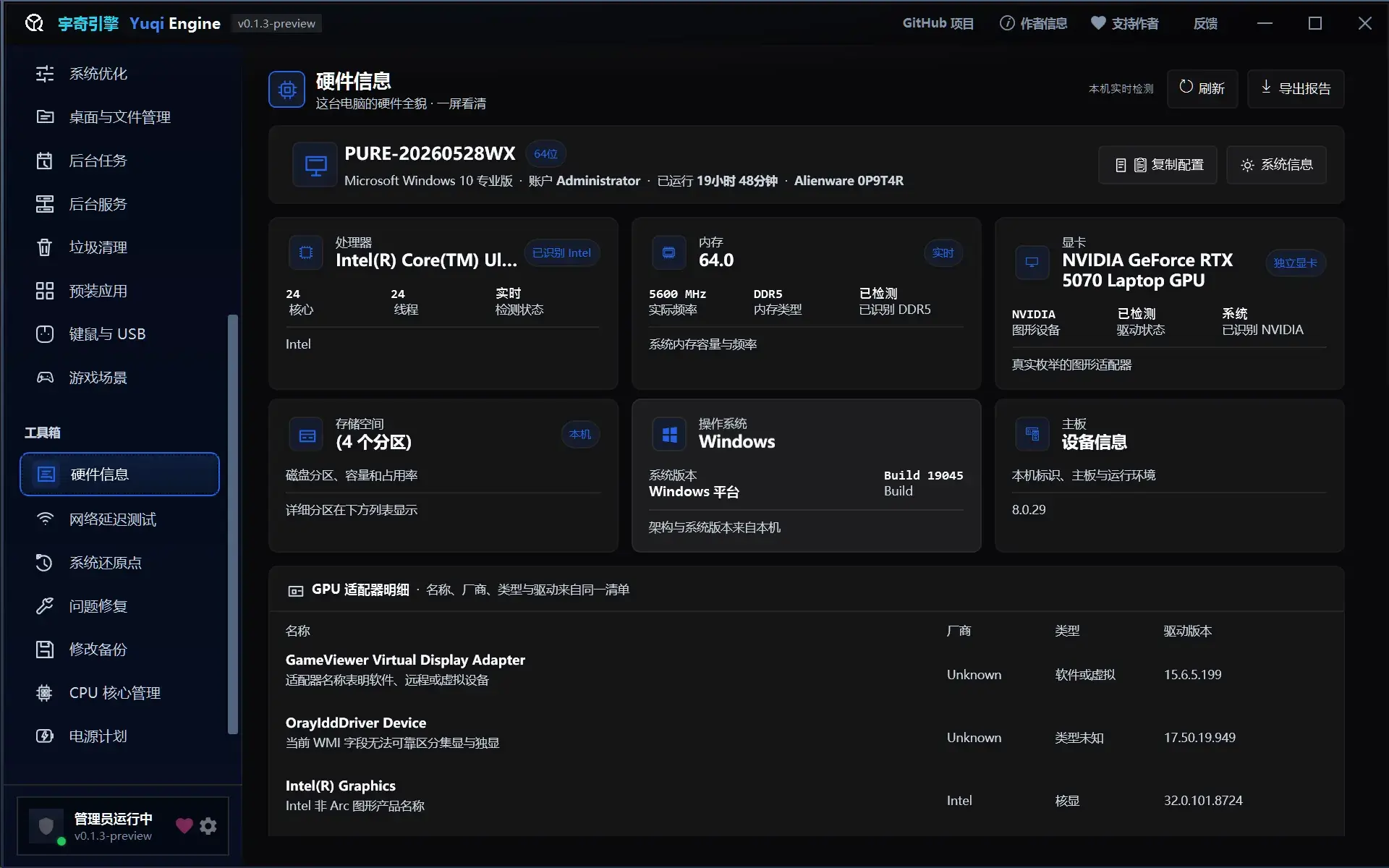1389x868 pixels.
Task: Click the sidebar vertical scrollbar
Action: pos(232,524)
